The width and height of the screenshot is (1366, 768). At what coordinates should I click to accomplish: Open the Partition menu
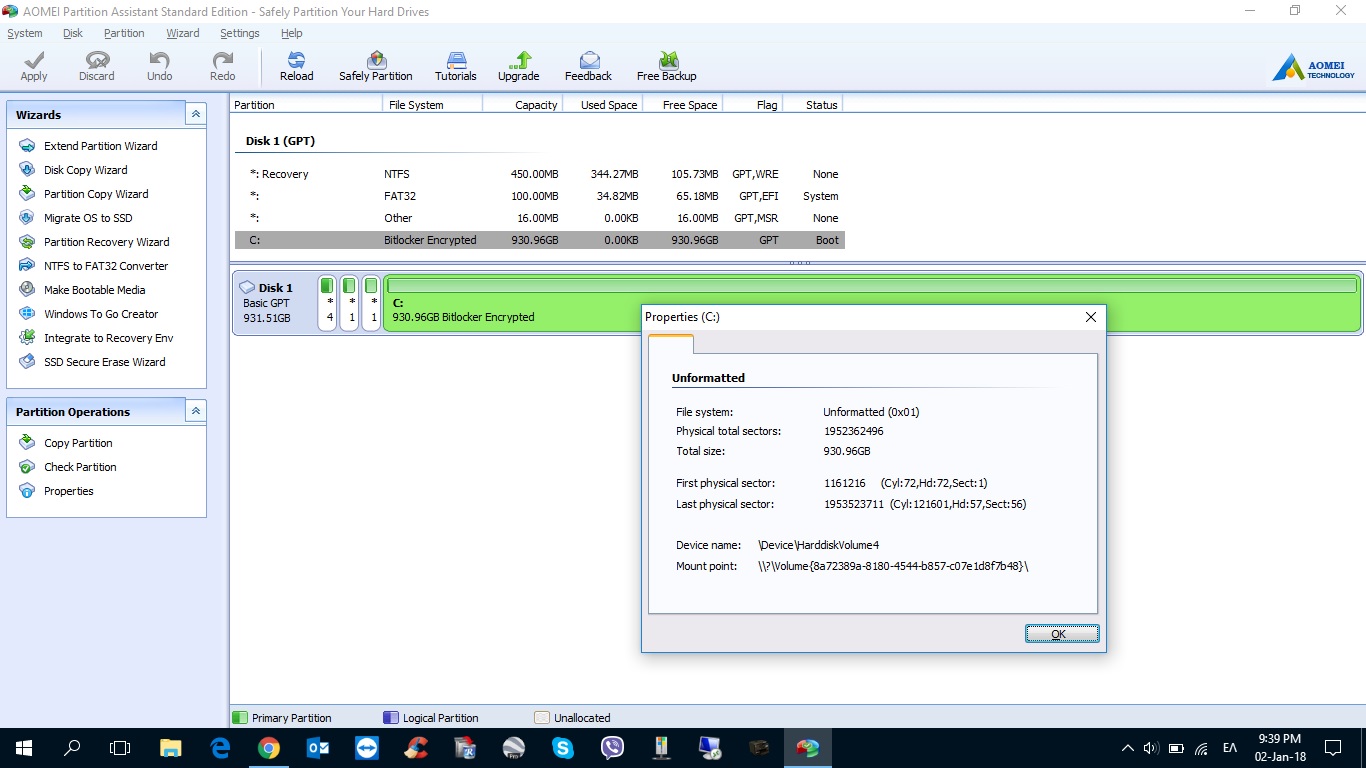click(124, 33)
